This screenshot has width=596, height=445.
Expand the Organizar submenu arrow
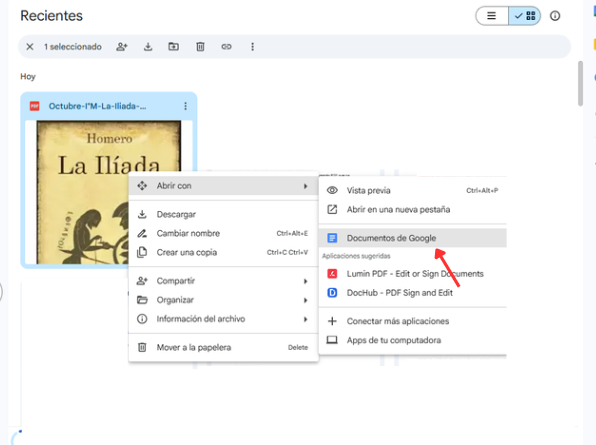(x=305, y=300)
